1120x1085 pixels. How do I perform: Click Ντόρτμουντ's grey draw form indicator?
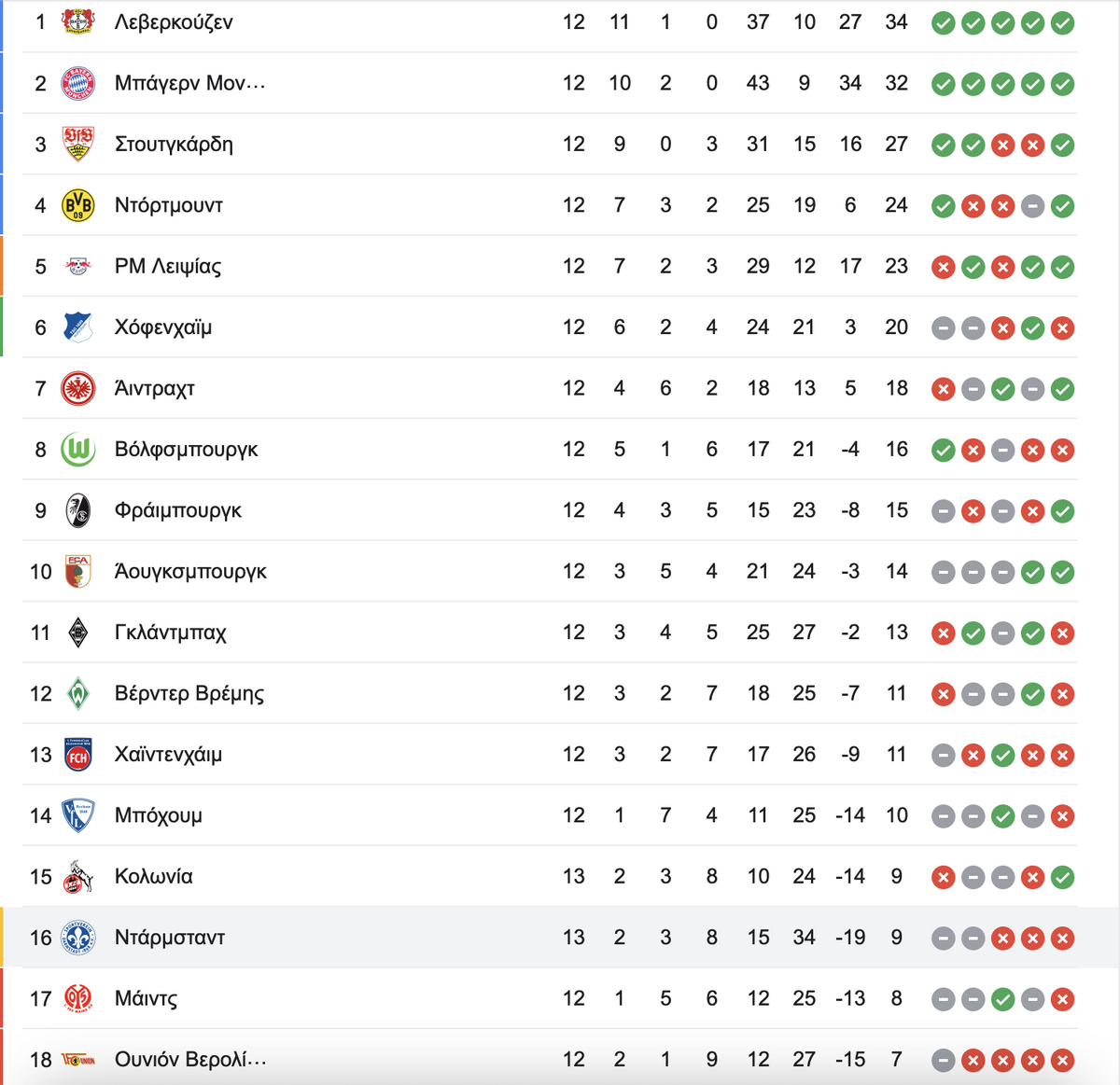coord(1032,206)
